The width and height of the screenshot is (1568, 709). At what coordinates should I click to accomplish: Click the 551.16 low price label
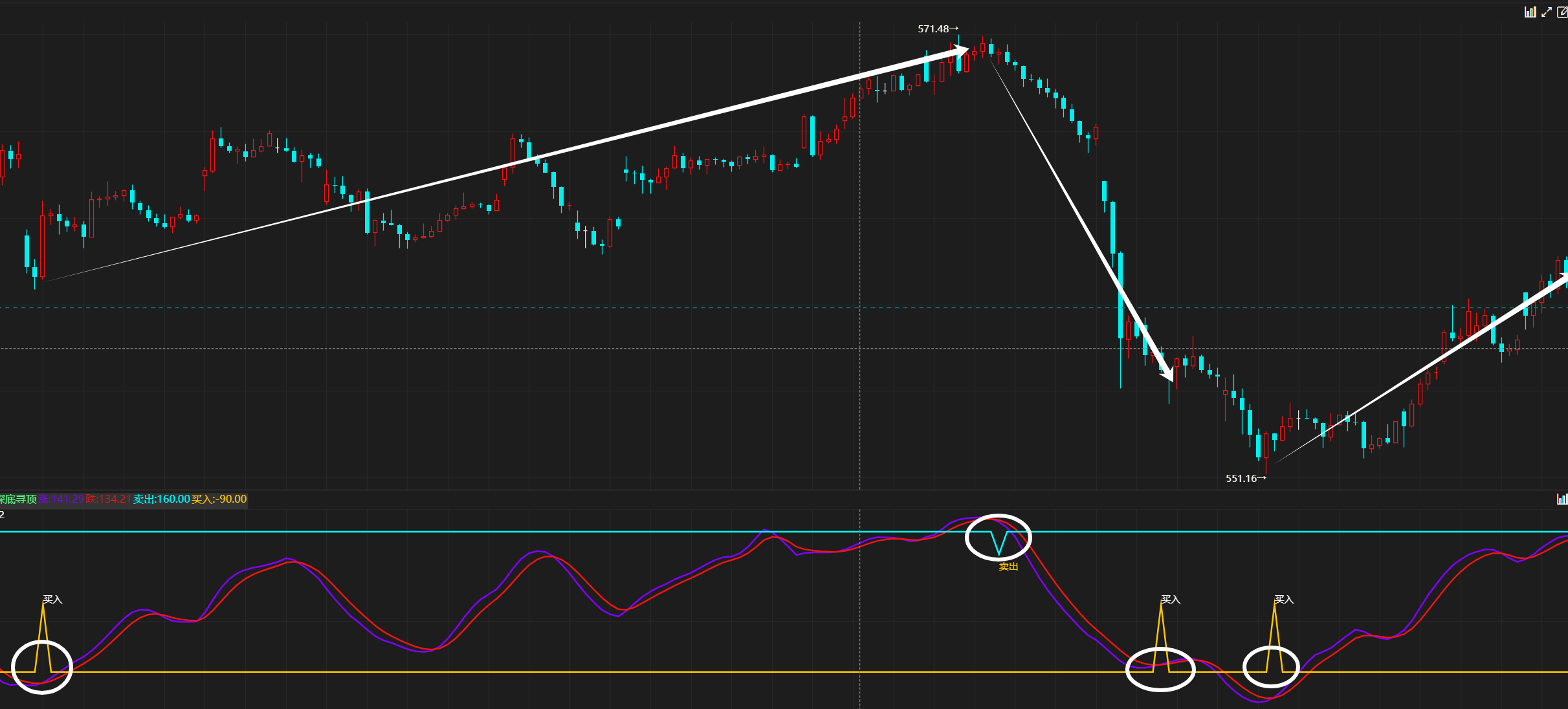click(x=1246, y=478)
